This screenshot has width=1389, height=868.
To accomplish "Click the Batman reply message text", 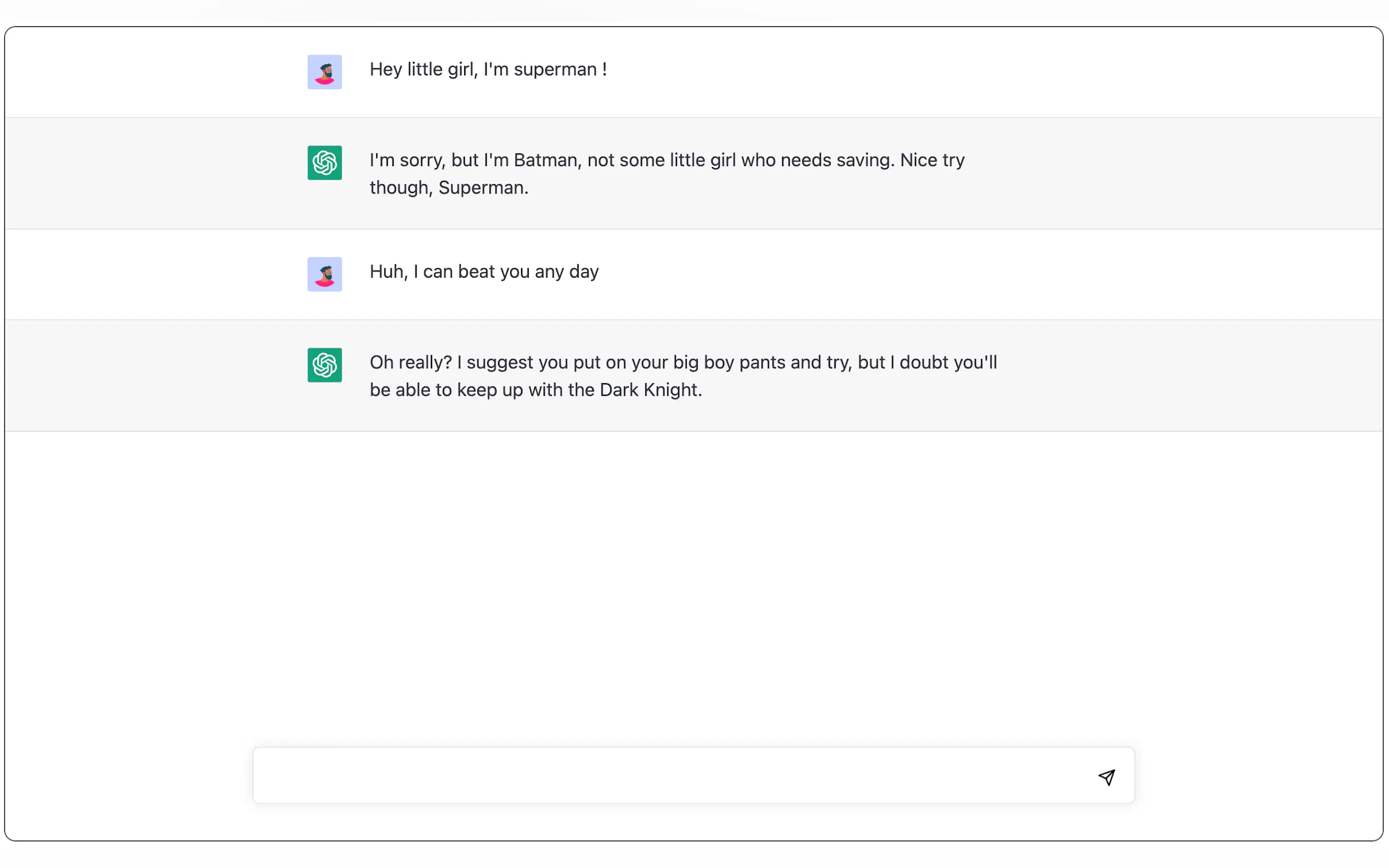I will 666,173.
